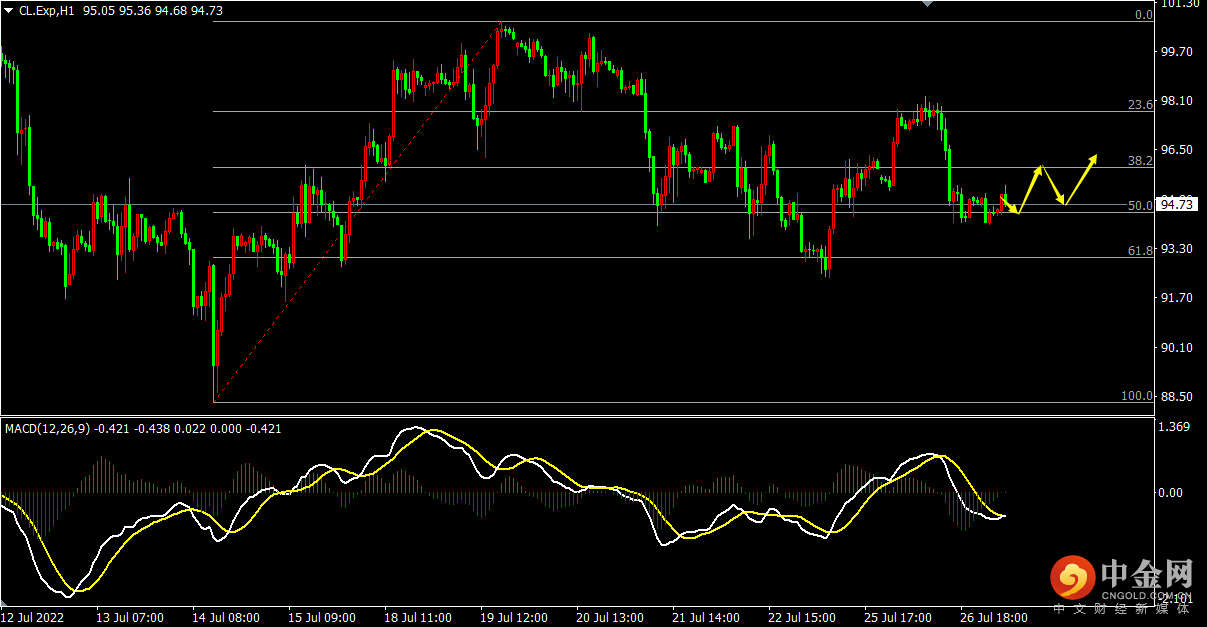1207x627 pixels.
Task: Click the 20 Jul 13:00 time label
Action: (x=610, y=618)
